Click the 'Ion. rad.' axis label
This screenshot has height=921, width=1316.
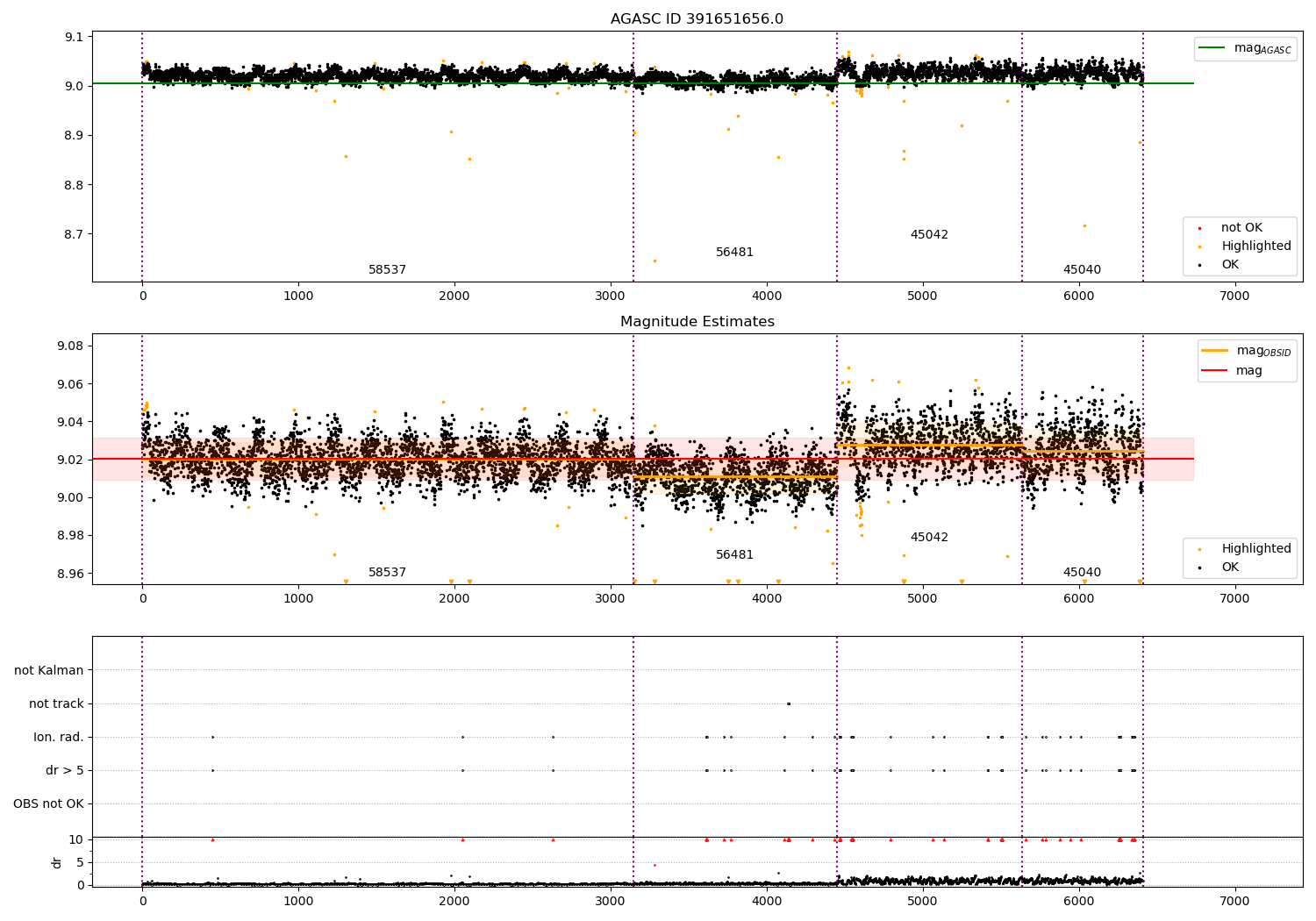[x=59, y=738]
